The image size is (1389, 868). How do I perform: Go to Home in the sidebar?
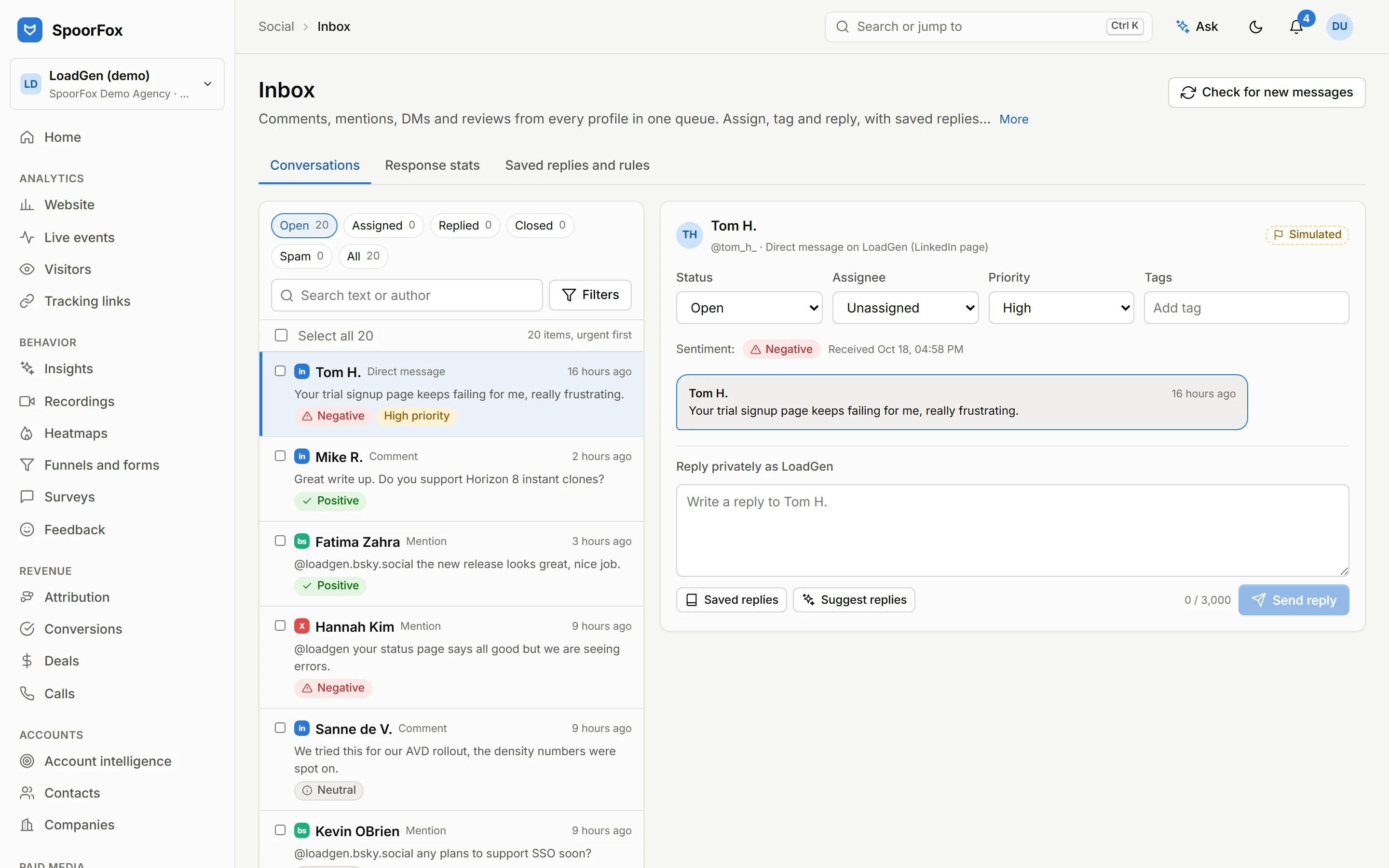click(x=117, y=137)
